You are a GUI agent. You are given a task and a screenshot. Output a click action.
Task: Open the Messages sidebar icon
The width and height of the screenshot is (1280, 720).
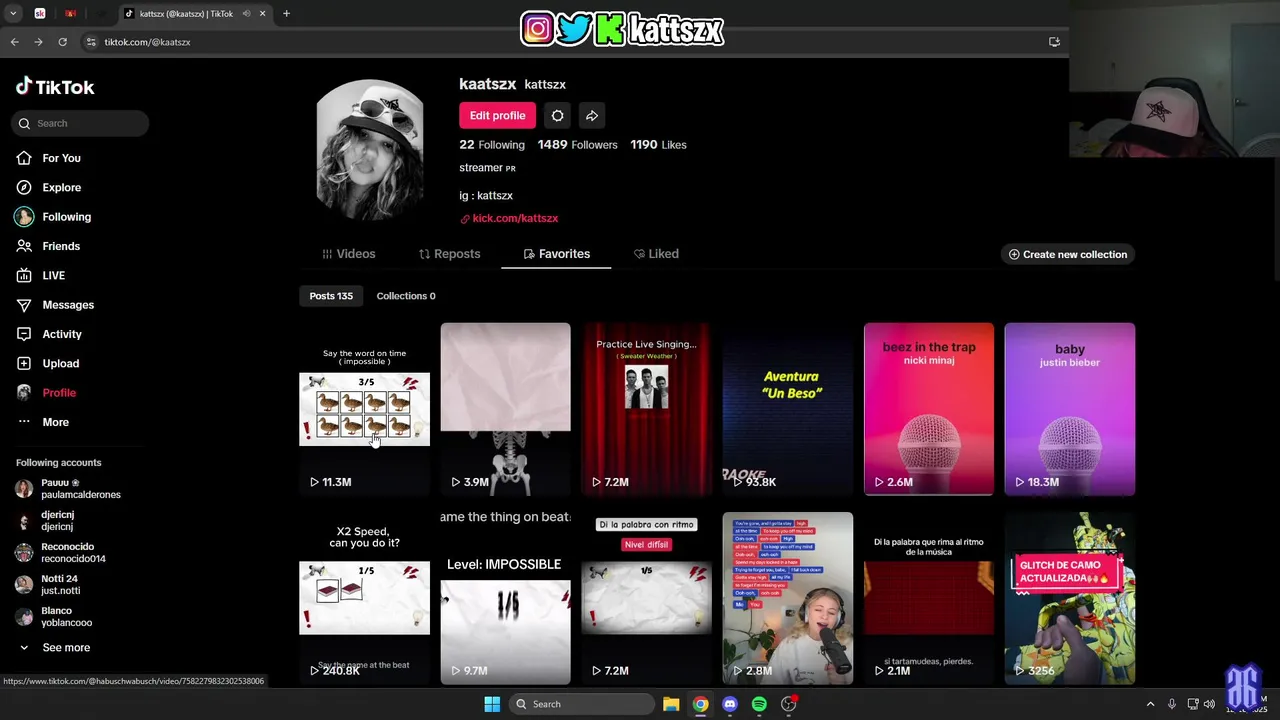click(x=24, y=305)
